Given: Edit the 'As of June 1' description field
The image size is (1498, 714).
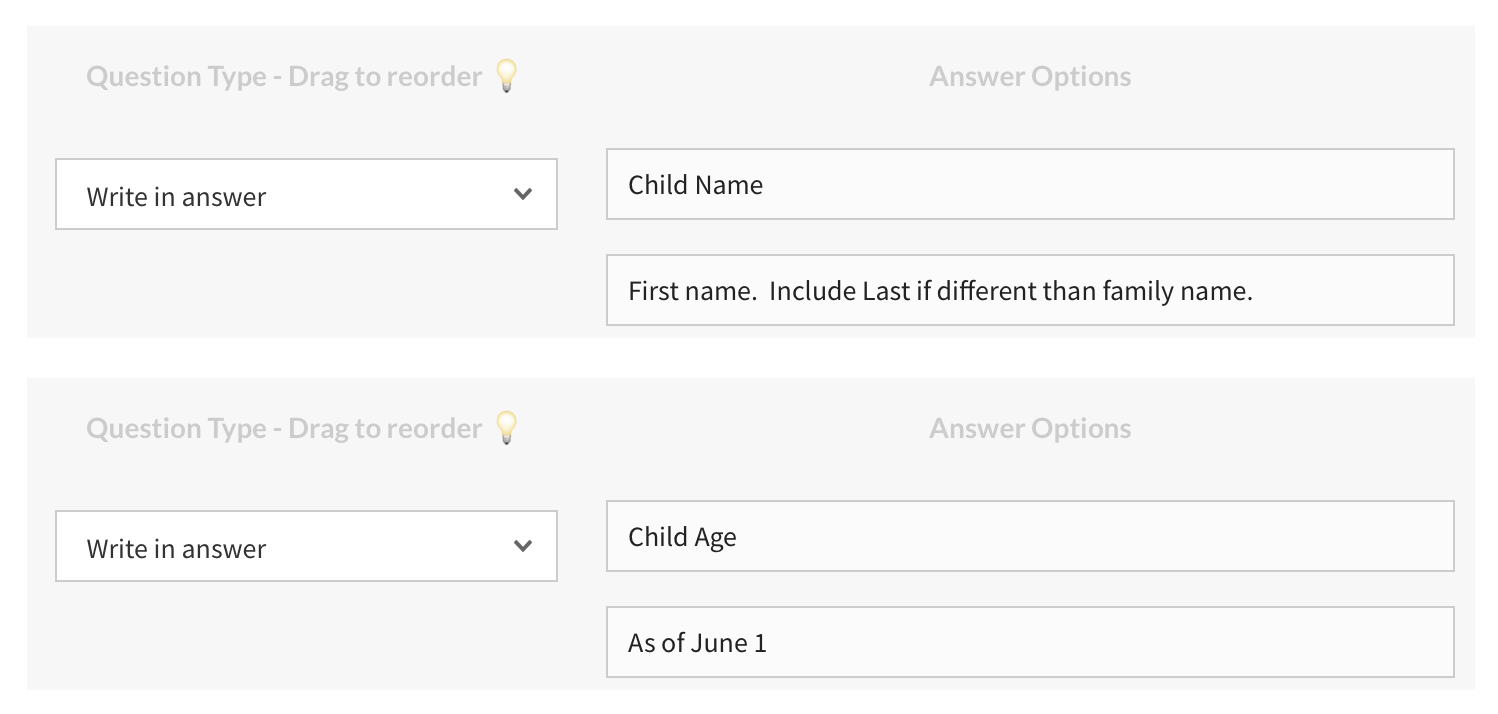Looking at the screenshot, I should click(x=1030, y=643).
